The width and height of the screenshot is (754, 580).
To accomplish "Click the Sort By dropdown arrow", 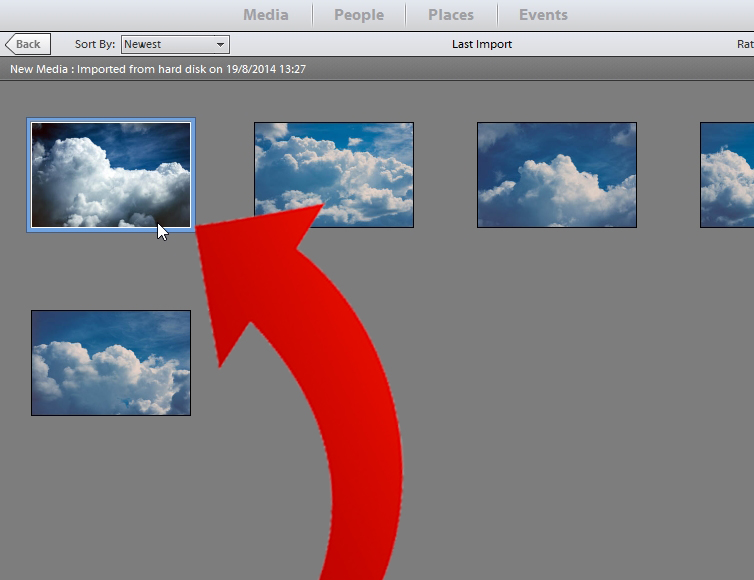I will (x=220, y=45).
